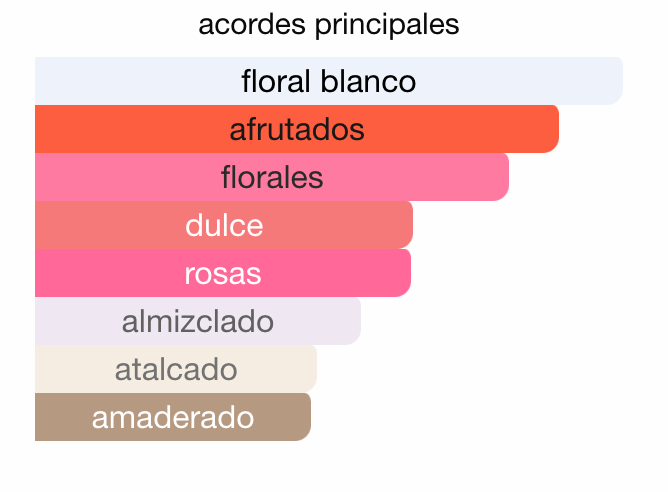
Task: Select the almizclado accord bar
Action: [x=70, y=321]
